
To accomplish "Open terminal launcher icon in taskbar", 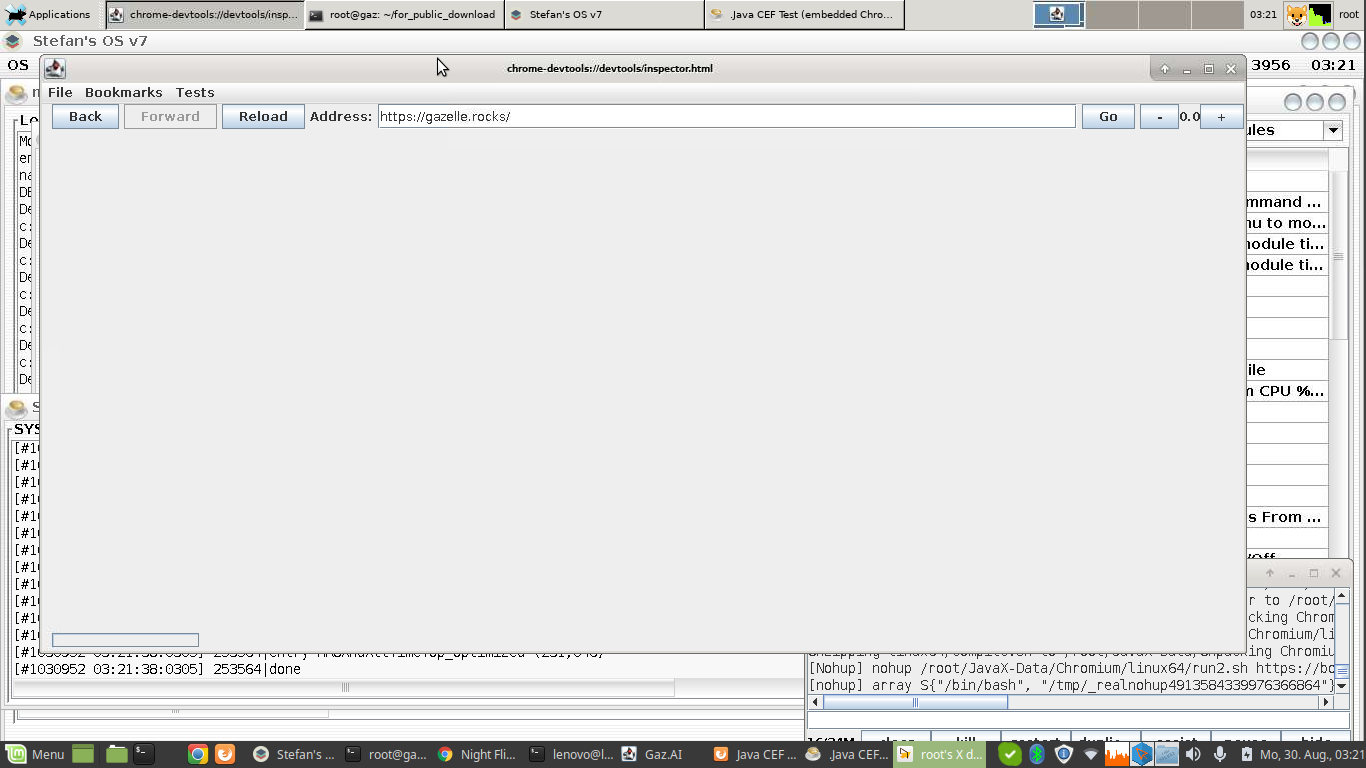I will click(144, 754).
